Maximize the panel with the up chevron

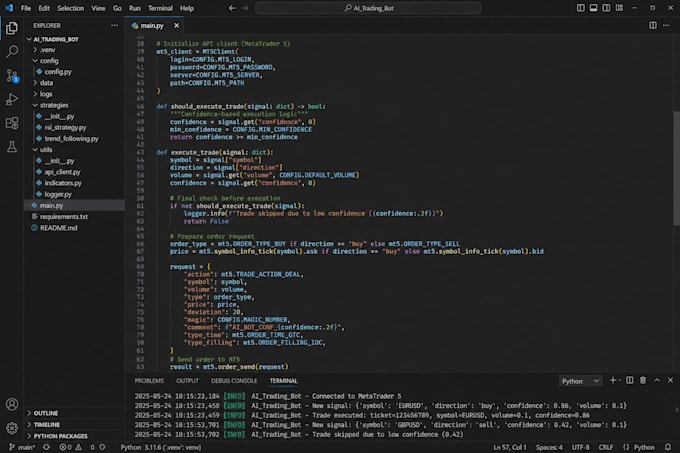pos(657,380)
